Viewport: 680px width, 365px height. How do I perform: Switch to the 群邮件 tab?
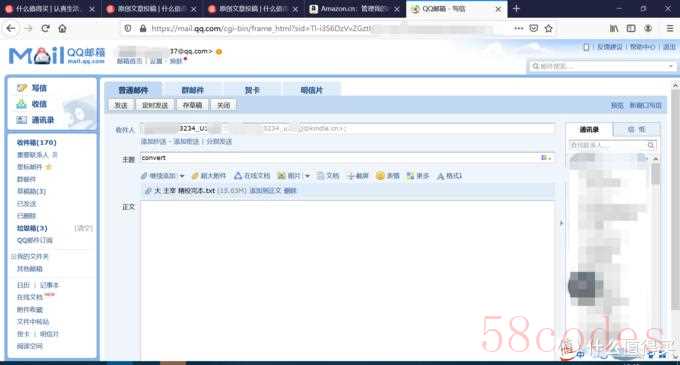[193, 90]
